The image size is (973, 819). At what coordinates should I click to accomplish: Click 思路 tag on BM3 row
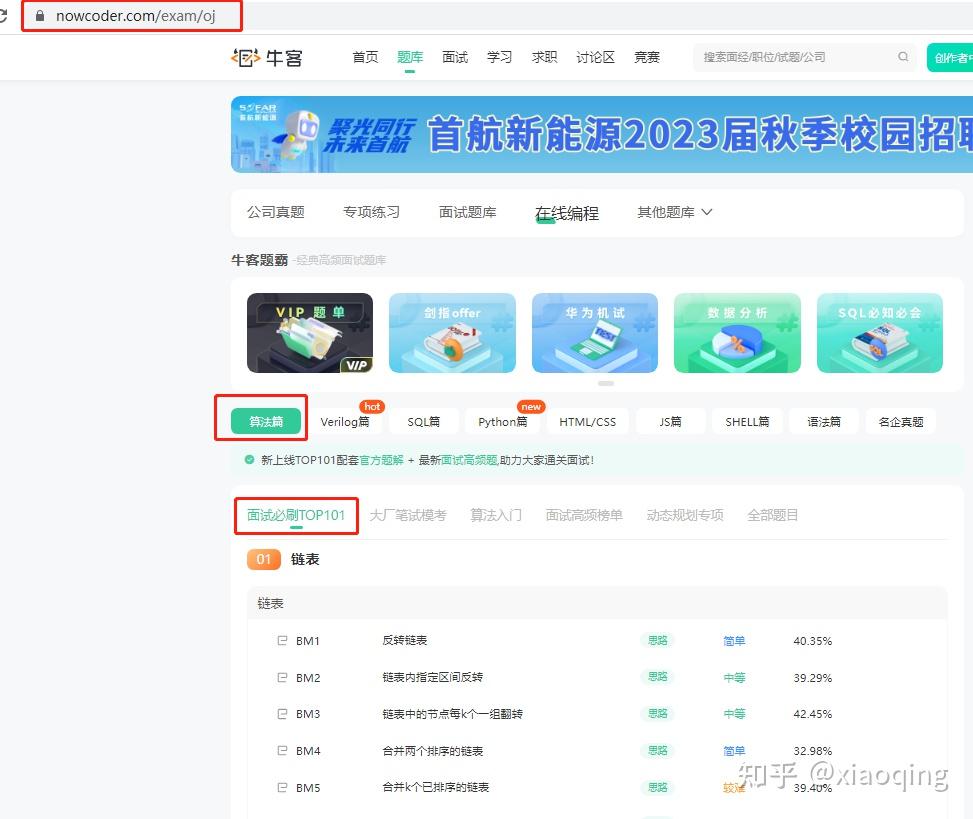point(658,714)
